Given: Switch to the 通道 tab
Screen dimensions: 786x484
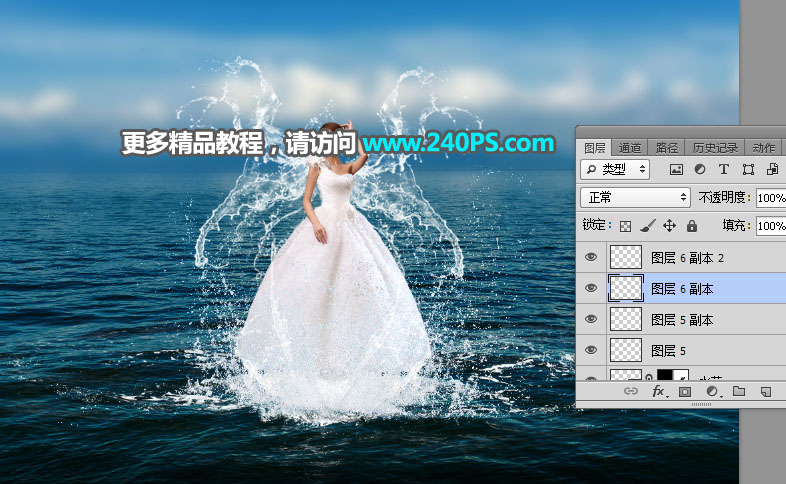Looking at the screenshot, I should point(630,148).
